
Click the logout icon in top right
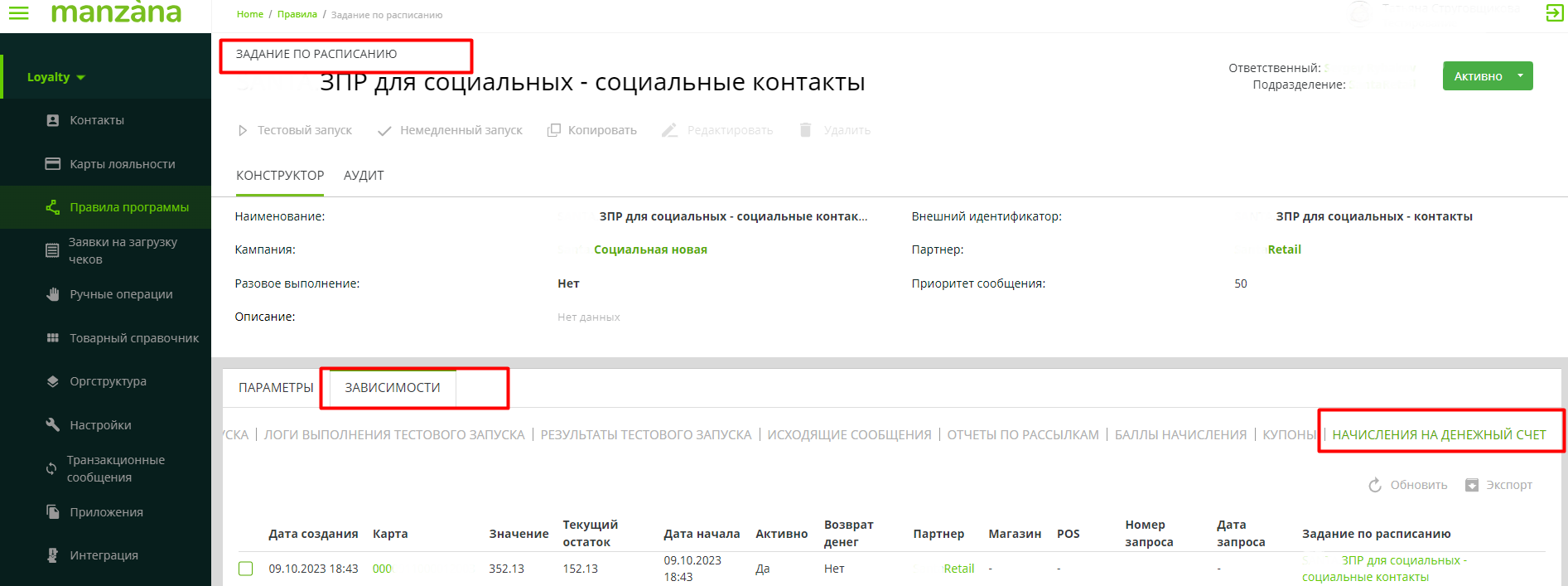[x=1554, y=12]
